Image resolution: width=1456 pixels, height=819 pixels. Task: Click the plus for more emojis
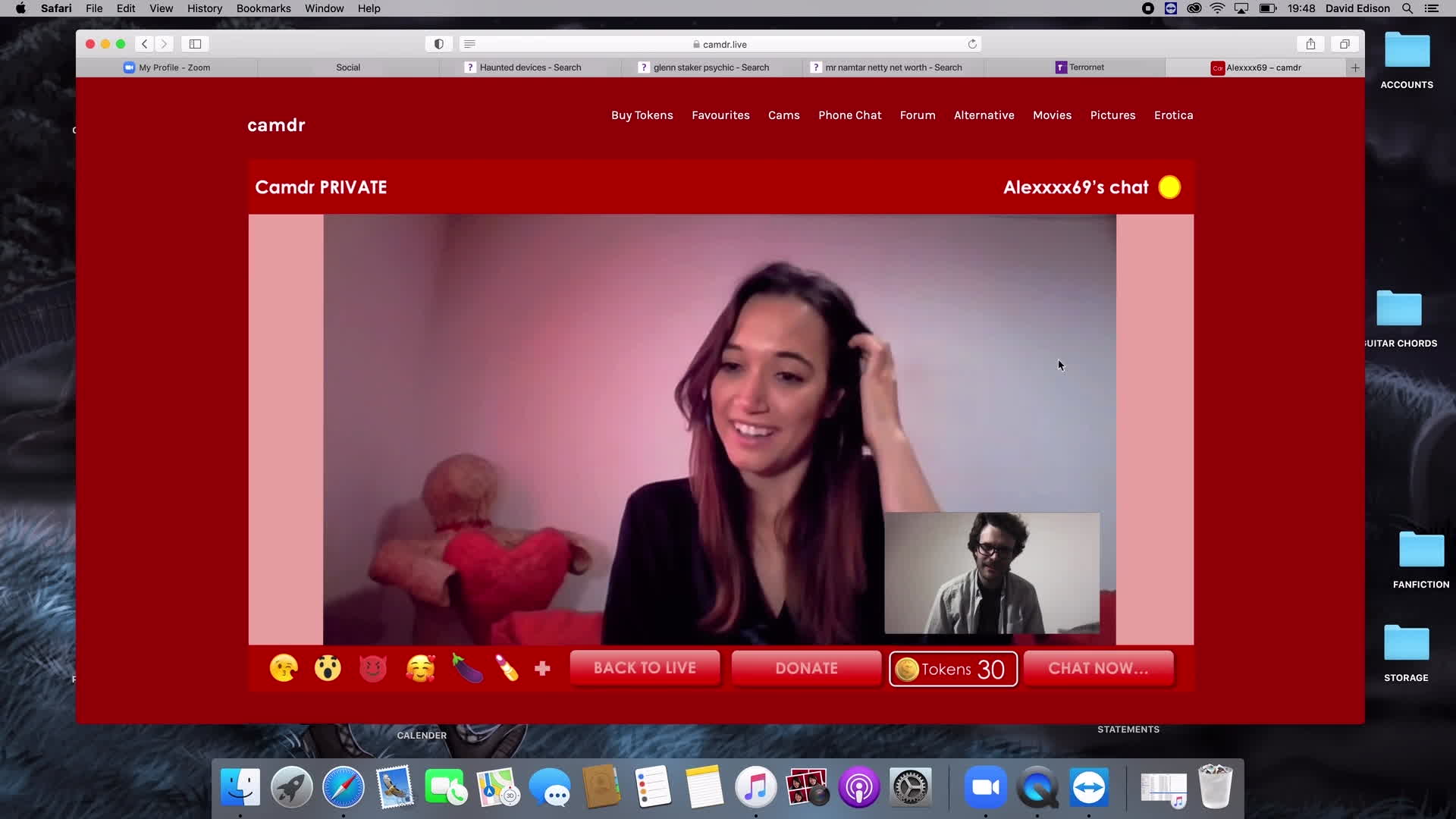(x=542, y=668)
